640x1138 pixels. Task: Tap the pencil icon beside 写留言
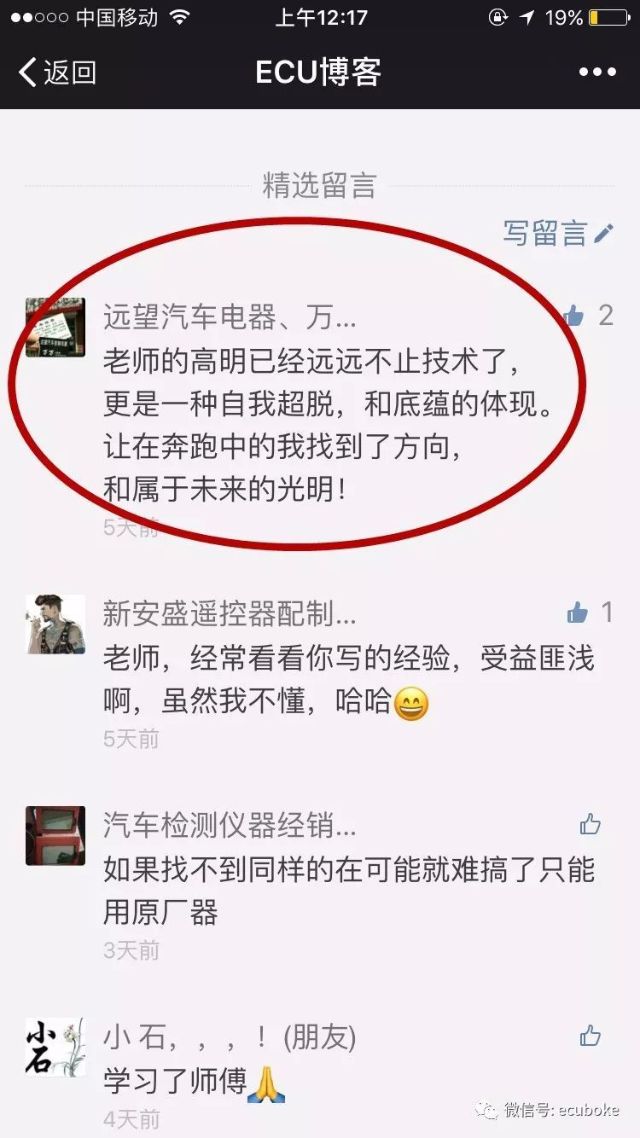coord(604,233)
